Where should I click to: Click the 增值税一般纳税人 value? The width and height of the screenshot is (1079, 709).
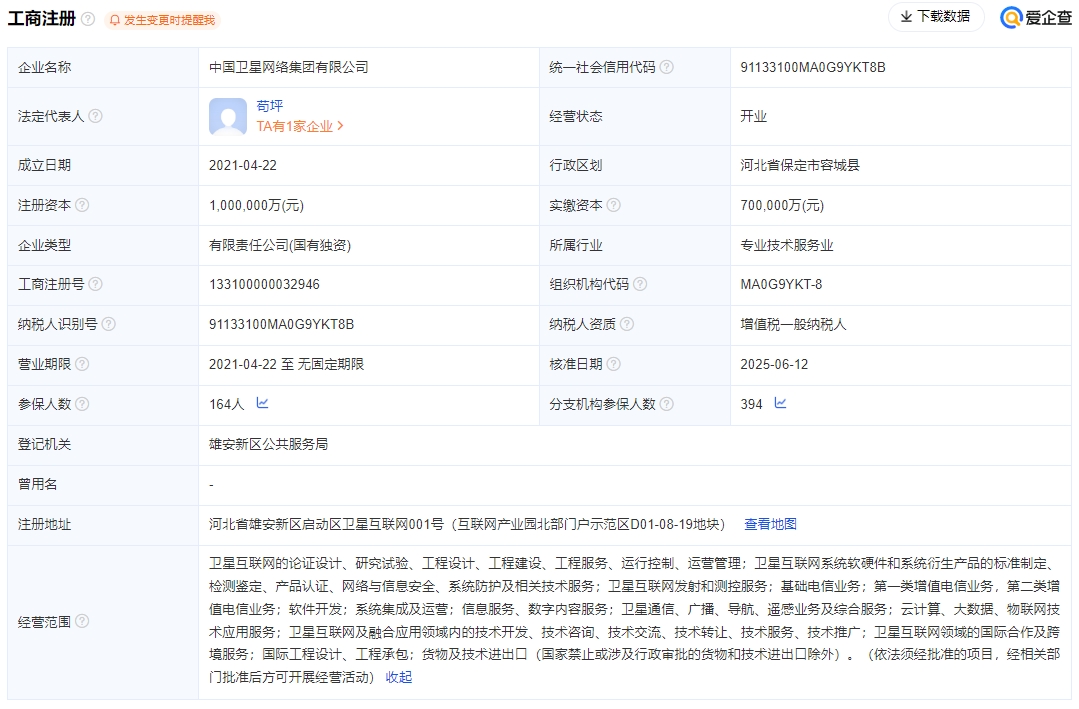pos(793,324)
